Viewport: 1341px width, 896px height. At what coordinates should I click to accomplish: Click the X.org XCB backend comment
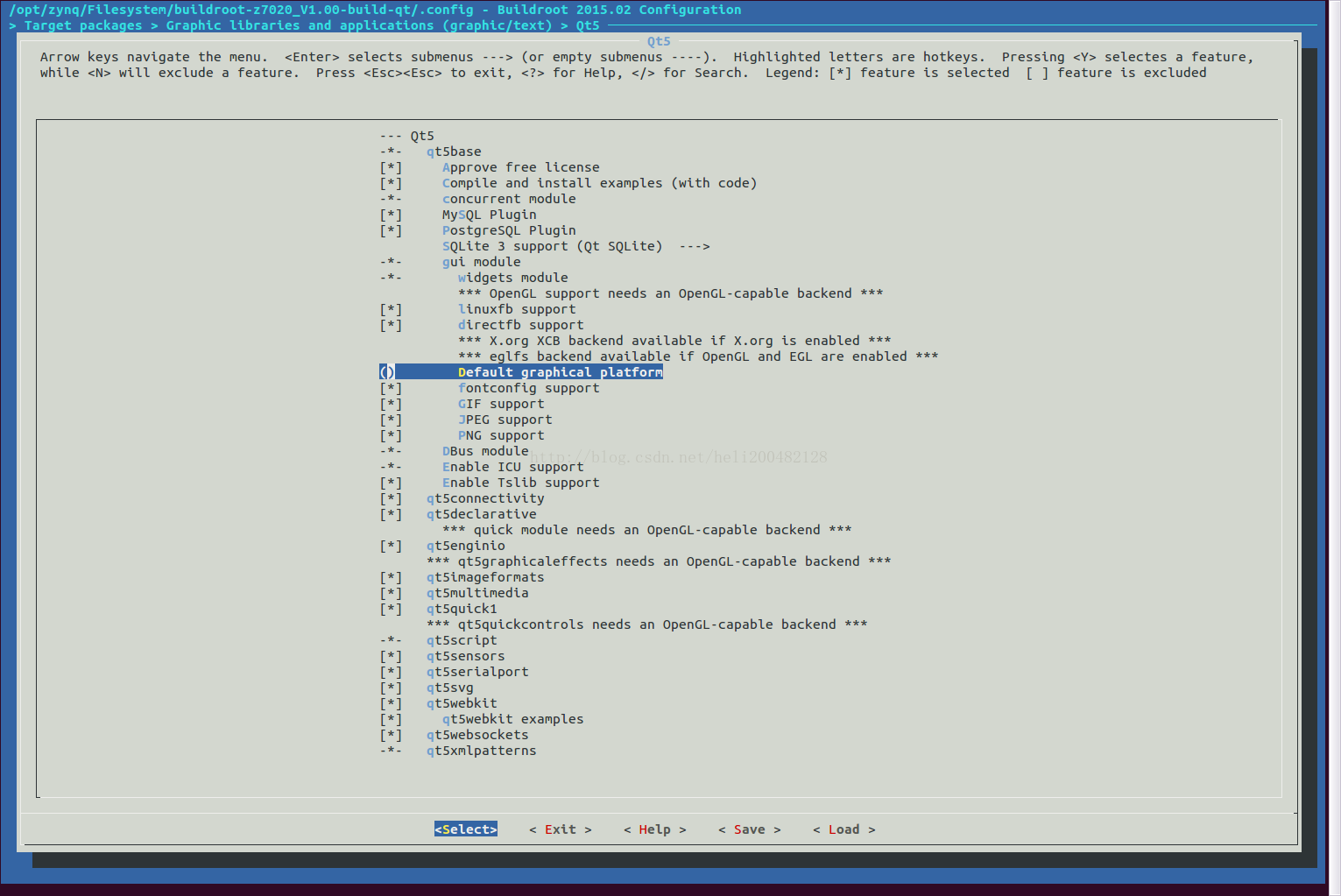pyautogui.click(x=674, y=341)
